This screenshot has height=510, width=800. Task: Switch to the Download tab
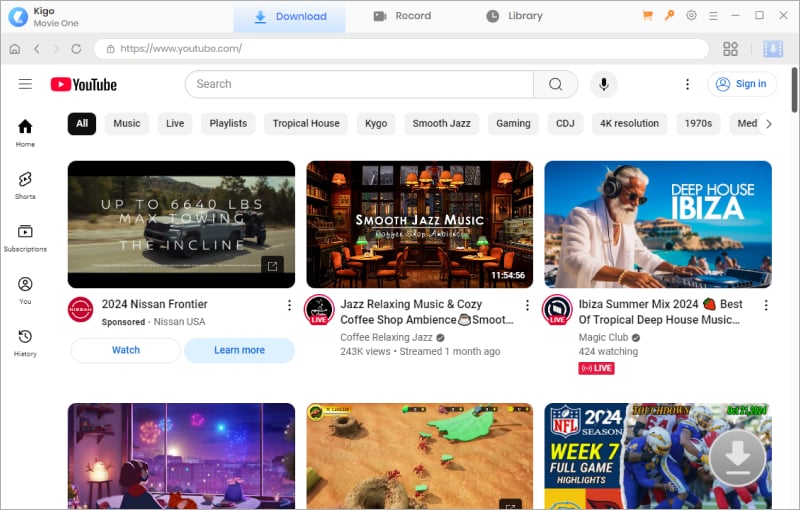[x=290, y=16]
